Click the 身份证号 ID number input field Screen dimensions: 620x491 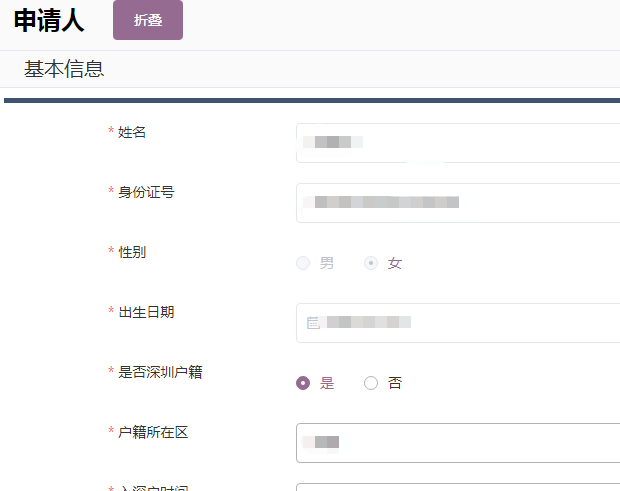click(x=458, y=203)
